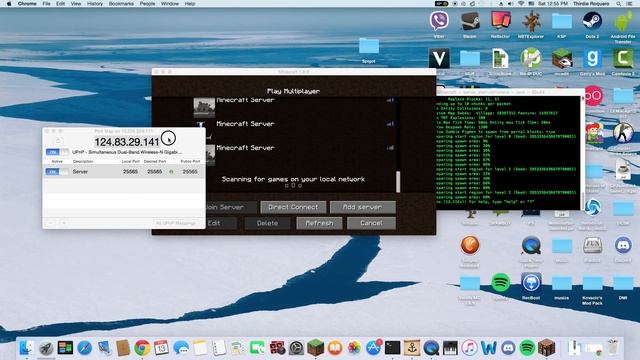Click the date and time in menu bar
The image size is (640, 360).
pyautogui.click(x=553, y=4)
